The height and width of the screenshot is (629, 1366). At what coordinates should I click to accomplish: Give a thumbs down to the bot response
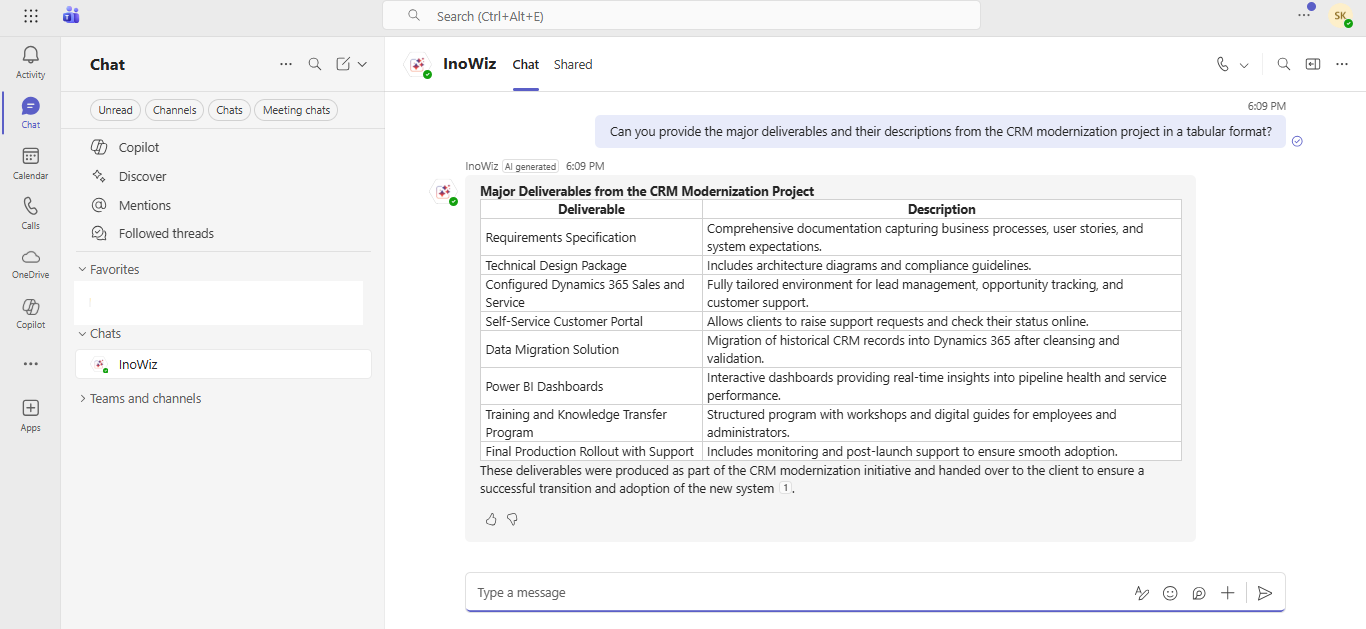click(512, 519)
